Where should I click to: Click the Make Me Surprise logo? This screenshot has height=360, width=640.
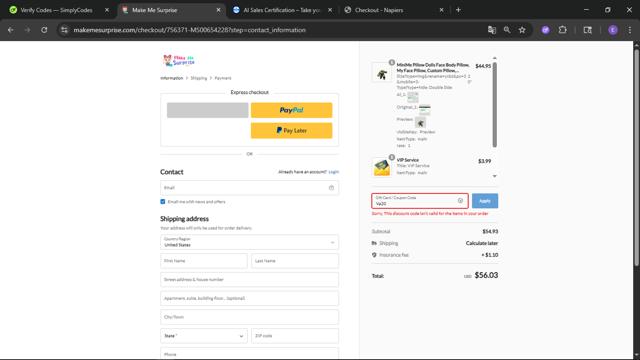pos(179,60)
